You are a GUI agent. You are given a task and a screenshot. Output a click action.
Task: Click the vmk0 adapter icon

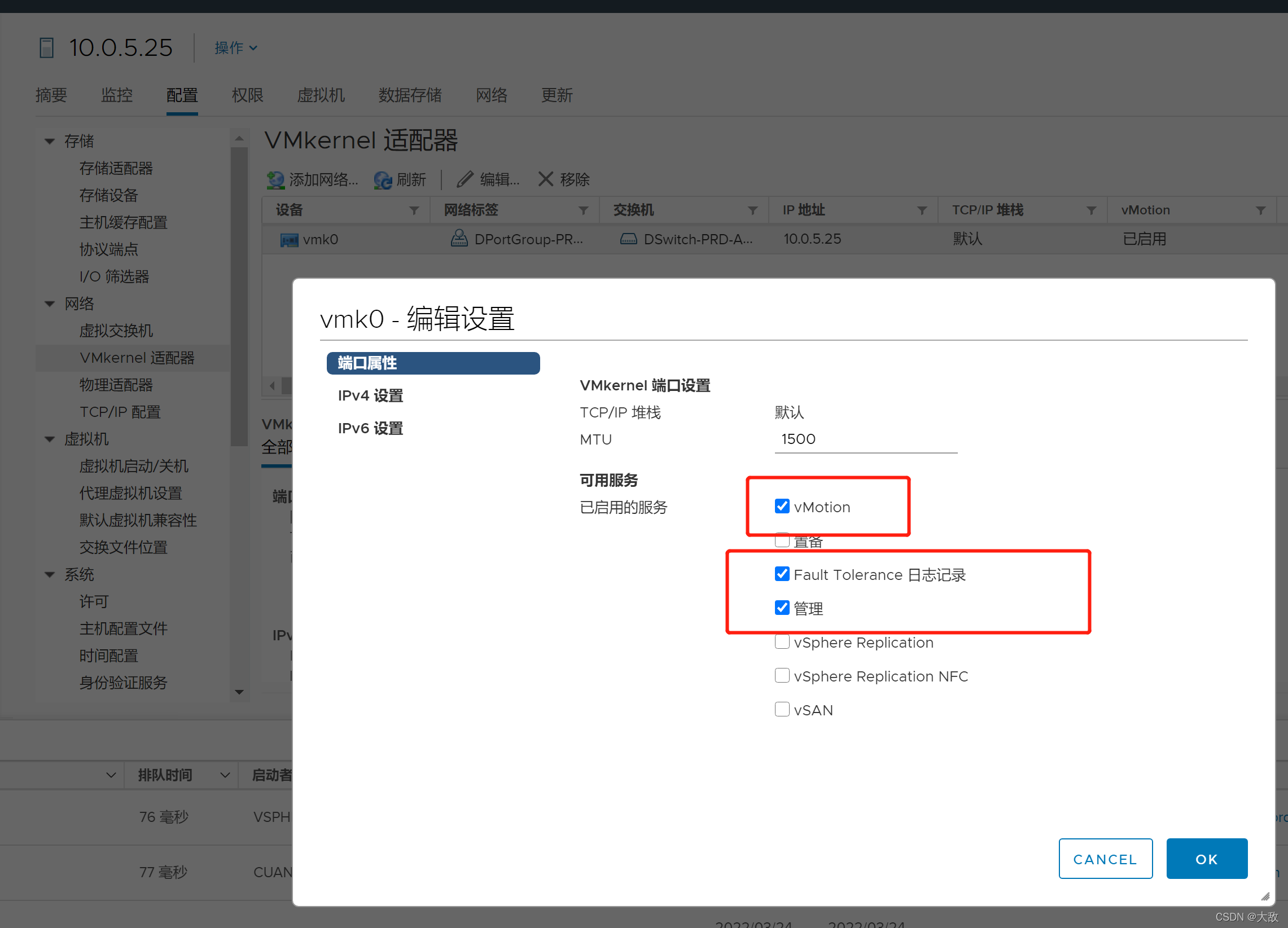[289, 240]
